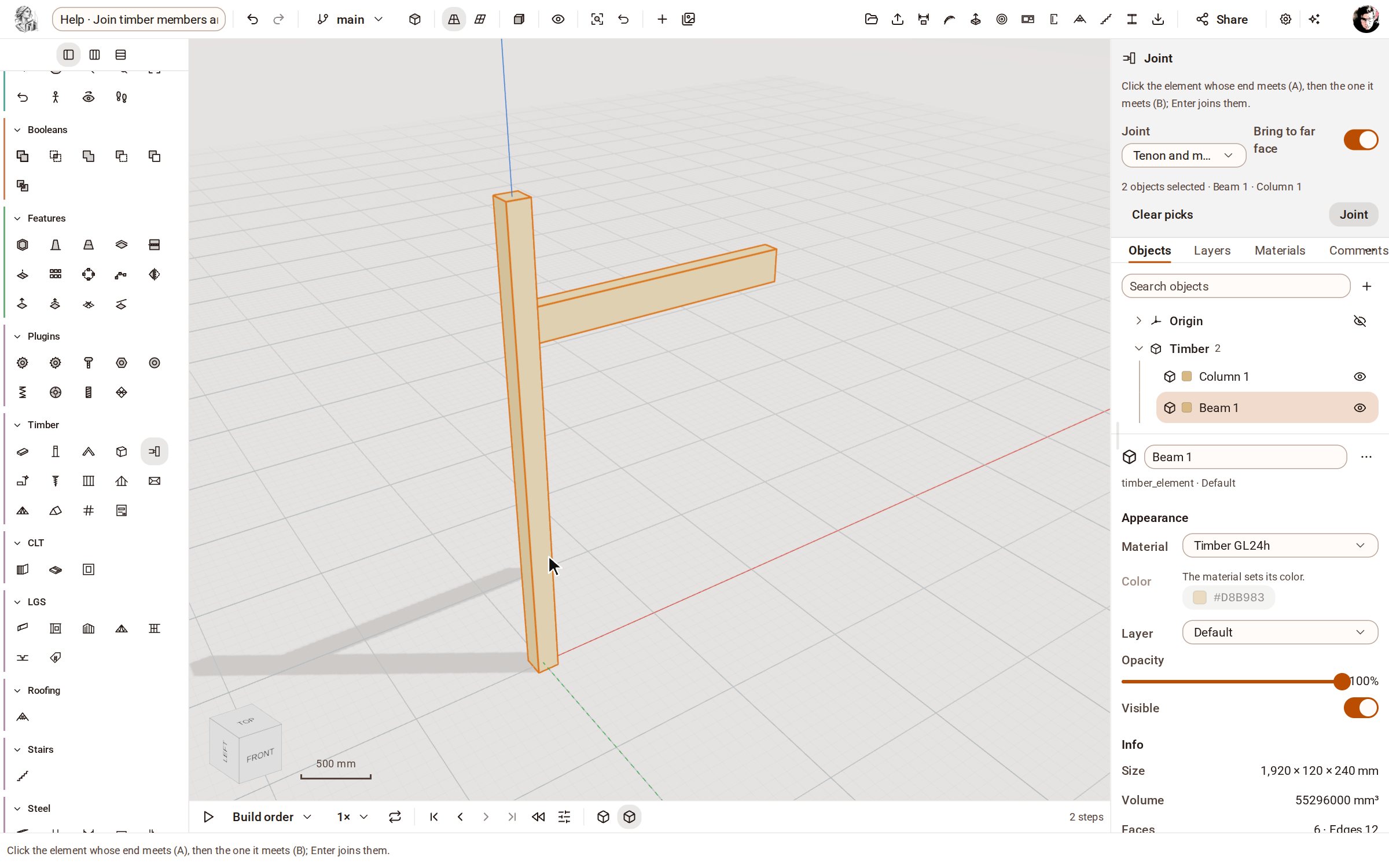Open the main branch dropdown

point(350,19)
